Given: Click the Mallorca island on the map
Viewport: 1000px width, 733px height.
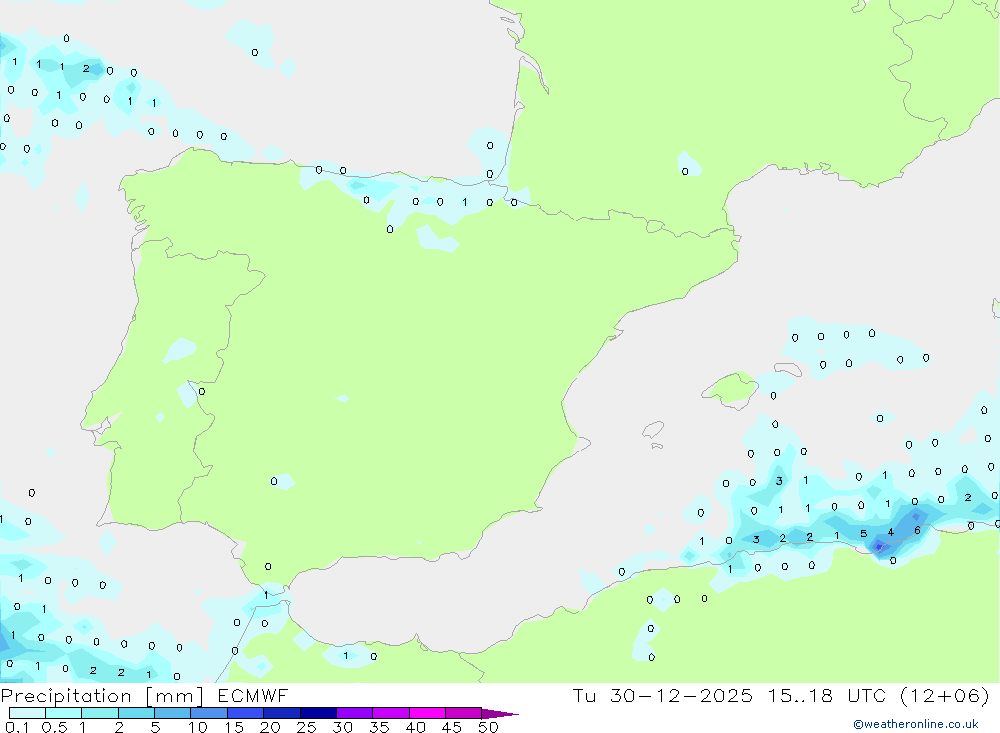Looking at the screenshot, I should pyautogui.click(x=730, y=389).
